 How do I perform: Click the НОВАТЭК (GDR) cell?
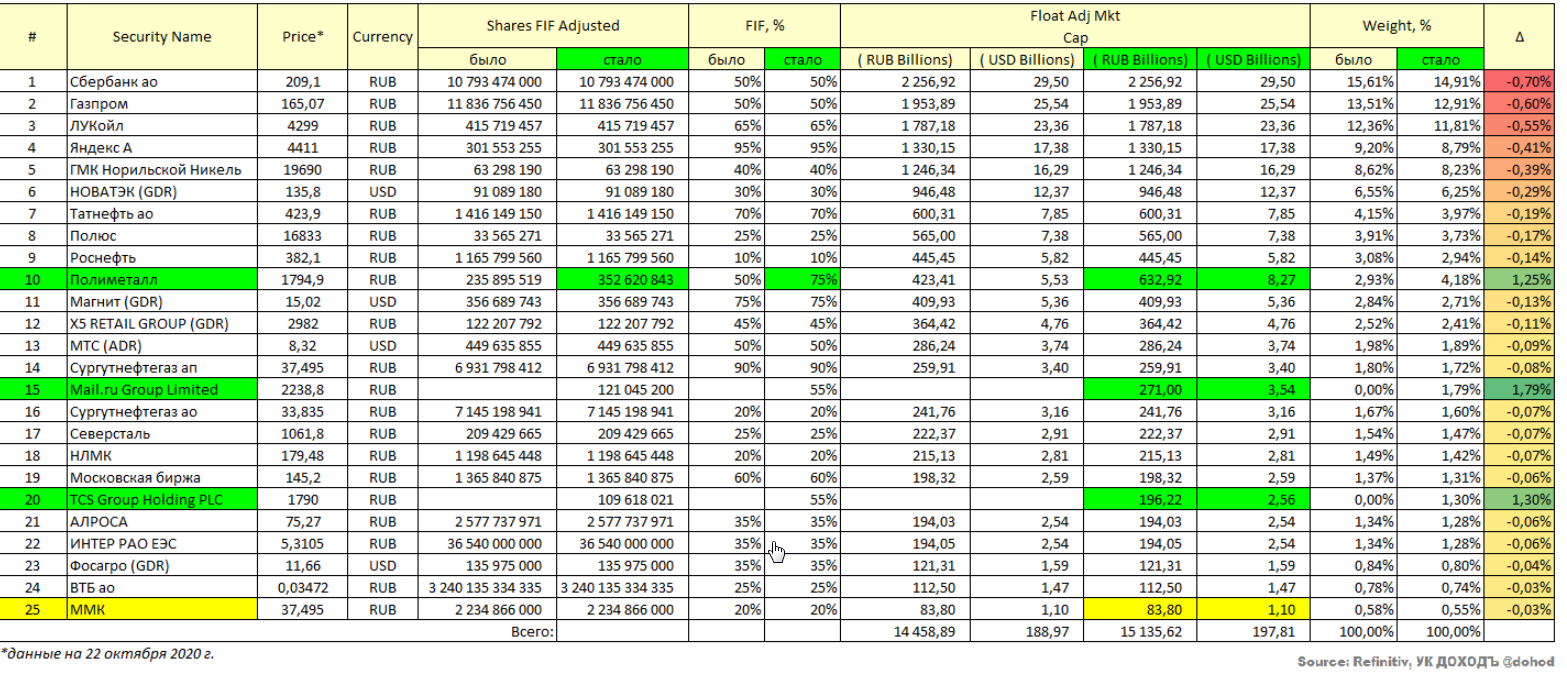point(161,191)
